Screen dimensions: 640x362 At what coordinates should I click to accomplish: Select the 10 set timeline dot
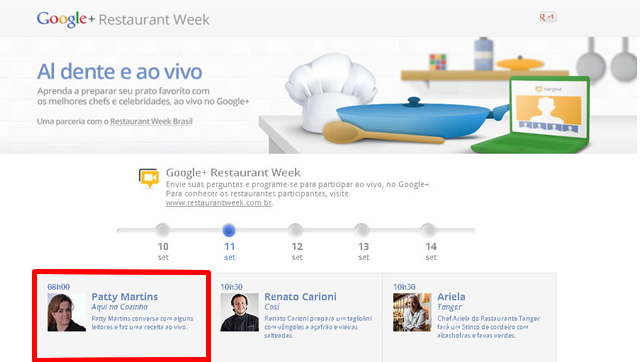point(162,230)
